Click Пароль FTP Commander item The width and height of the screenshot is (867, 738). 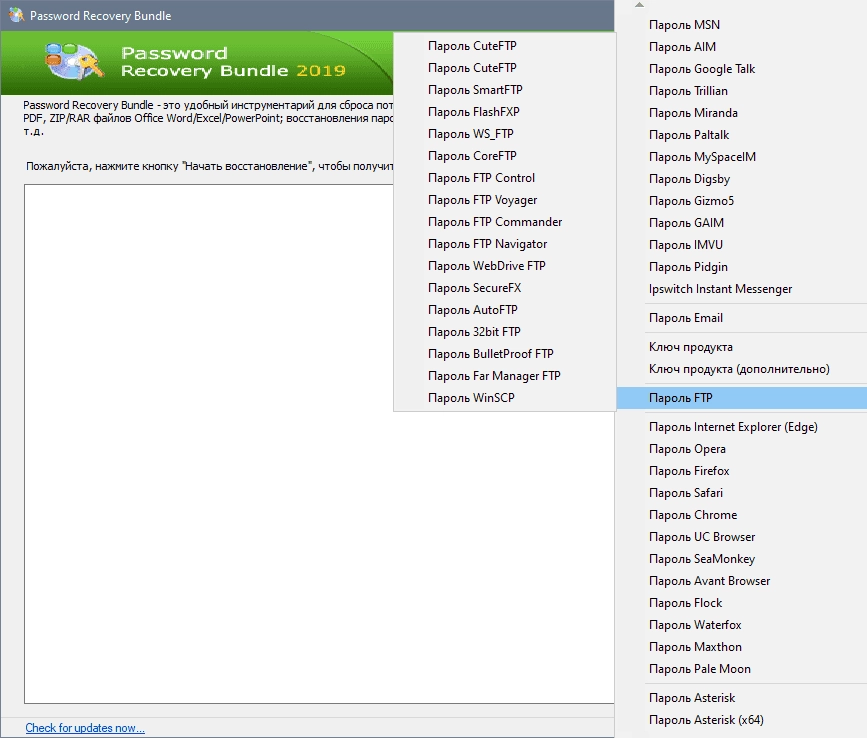505,222
